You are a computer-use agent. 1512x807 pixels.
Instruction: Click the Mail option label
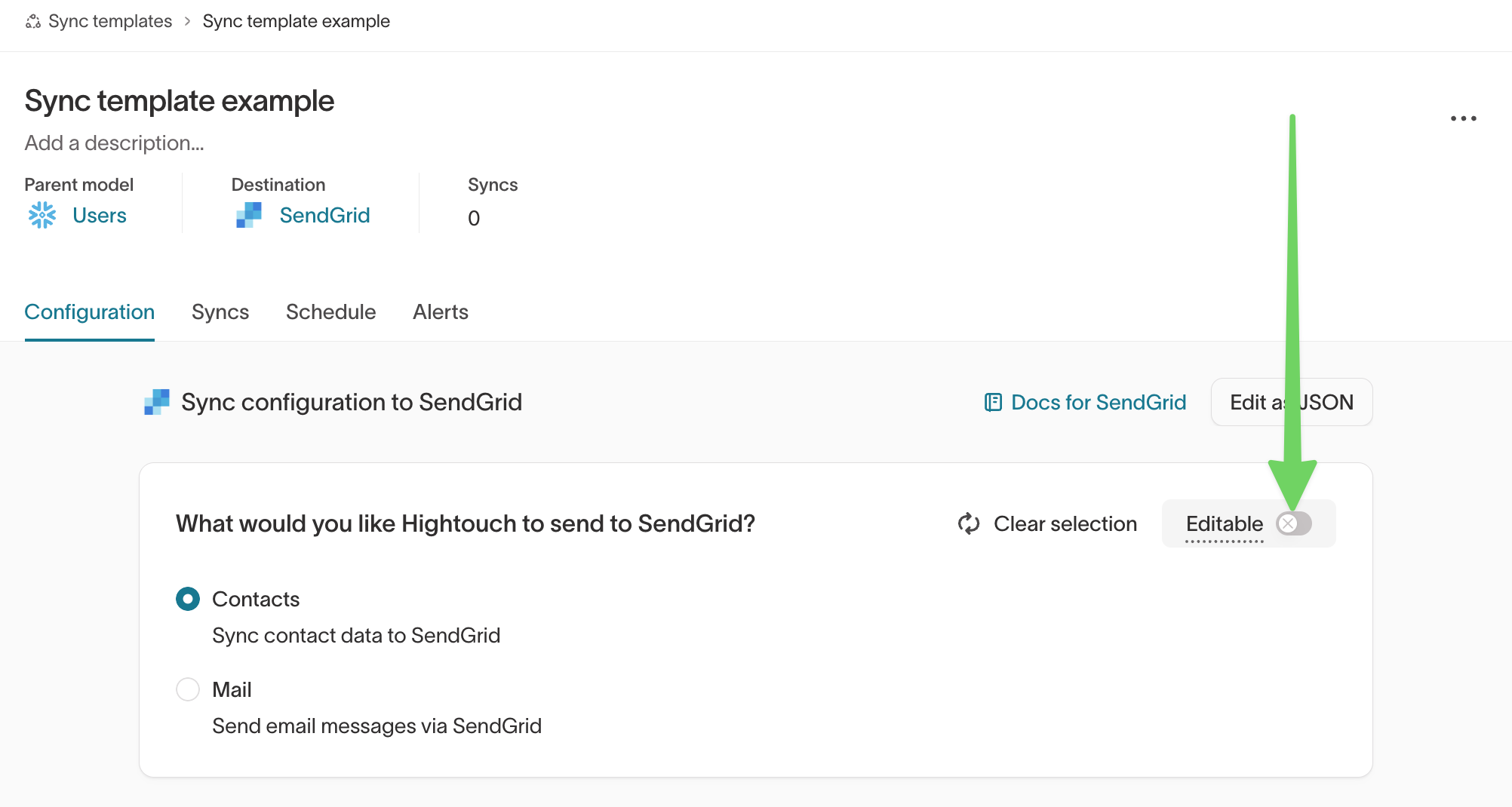pos(232,689)
